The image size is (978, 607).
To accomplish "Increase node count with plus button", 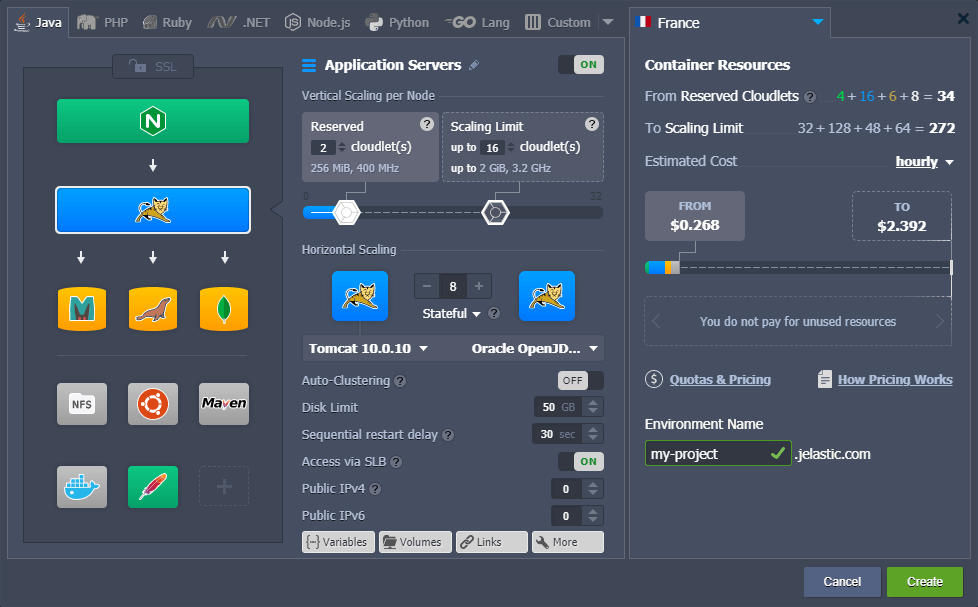I will pos(479,286).
